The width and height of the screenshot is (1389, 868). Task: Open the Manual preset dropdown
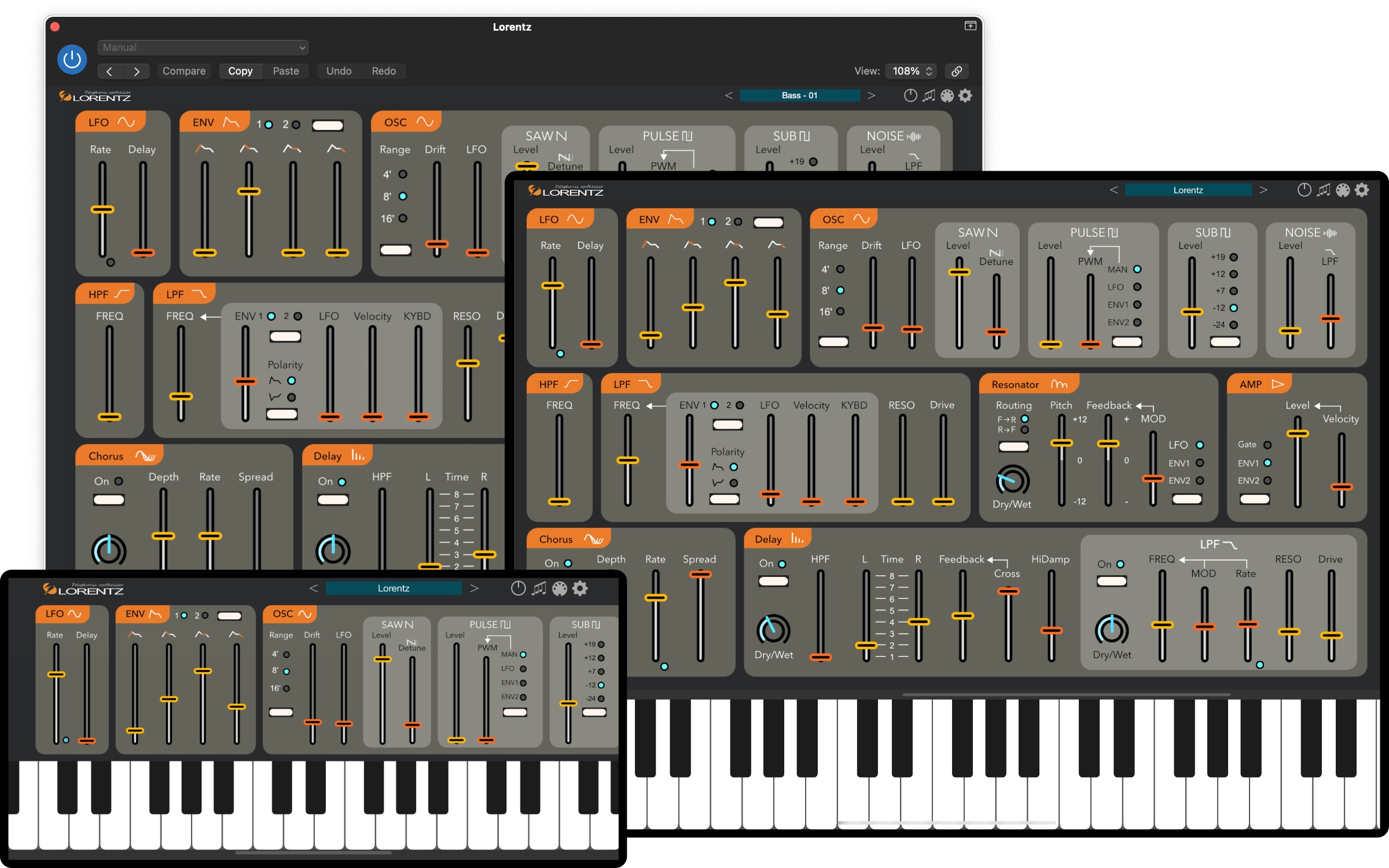(203, 47)
